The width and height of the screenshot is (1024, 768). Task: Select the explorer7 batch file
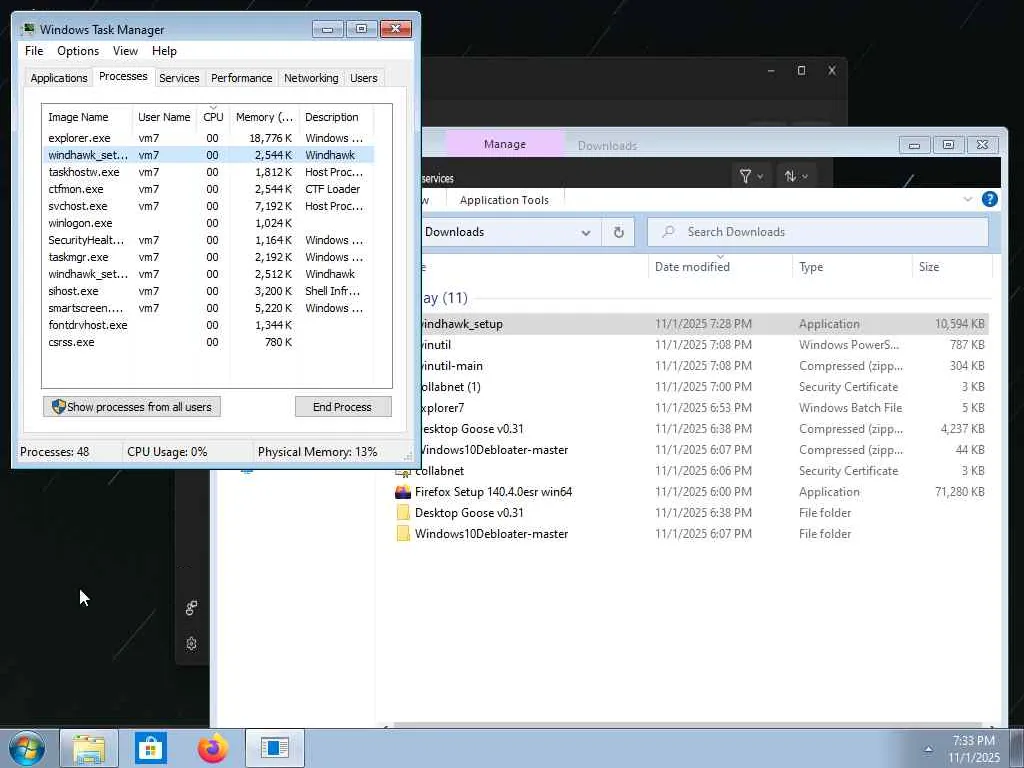click(x=704, y=408)
